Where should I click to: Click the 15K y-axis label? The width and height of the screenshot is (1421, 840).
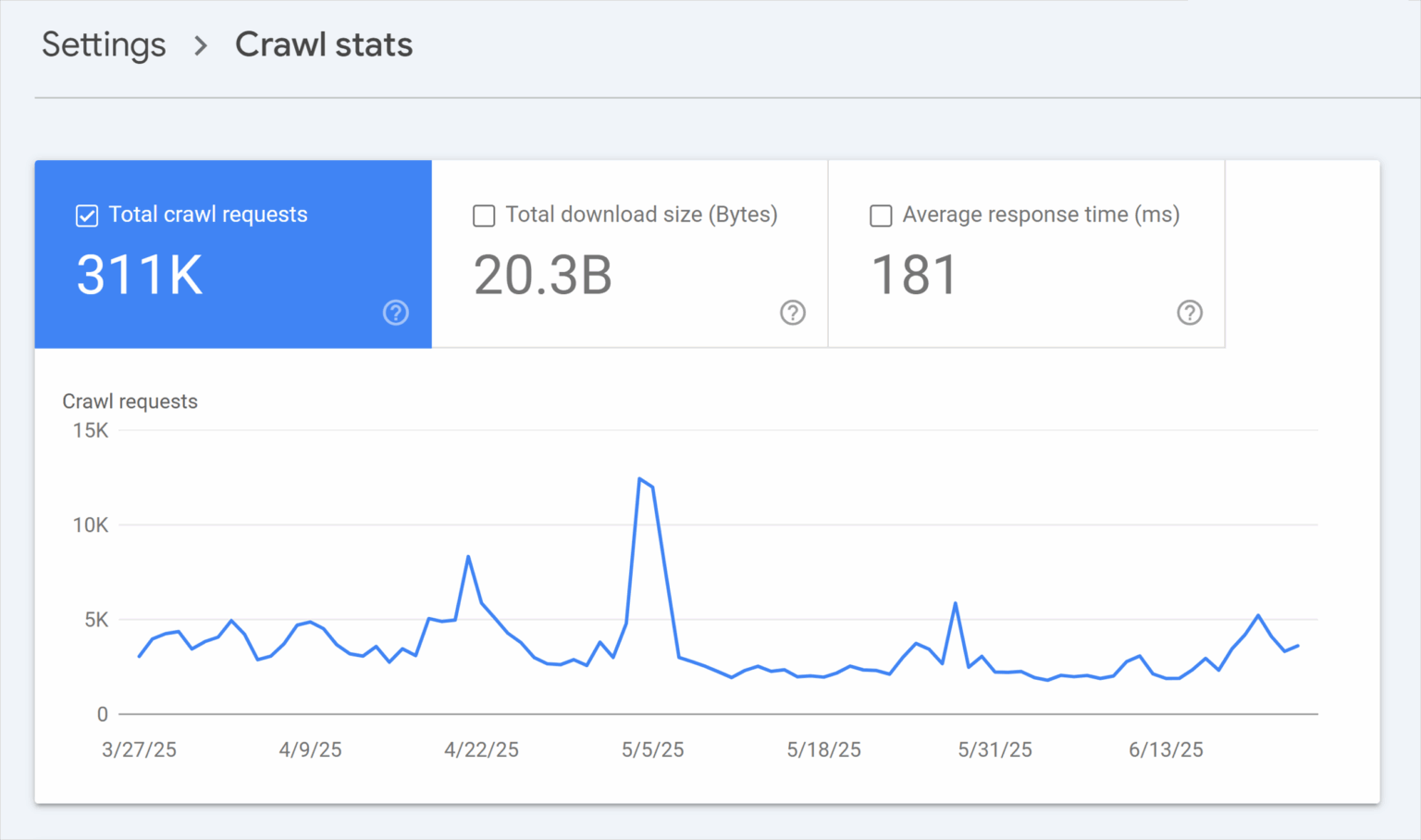[89, 430]
